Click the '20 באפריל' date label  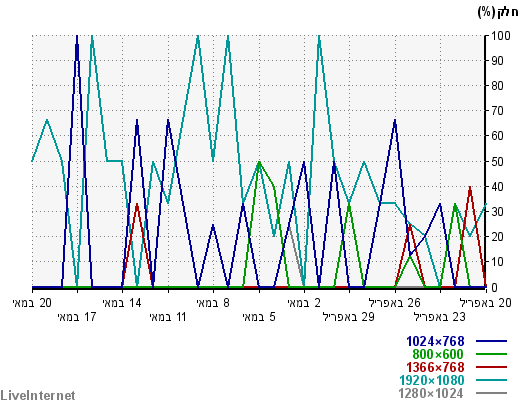click(x=486, y=303)
